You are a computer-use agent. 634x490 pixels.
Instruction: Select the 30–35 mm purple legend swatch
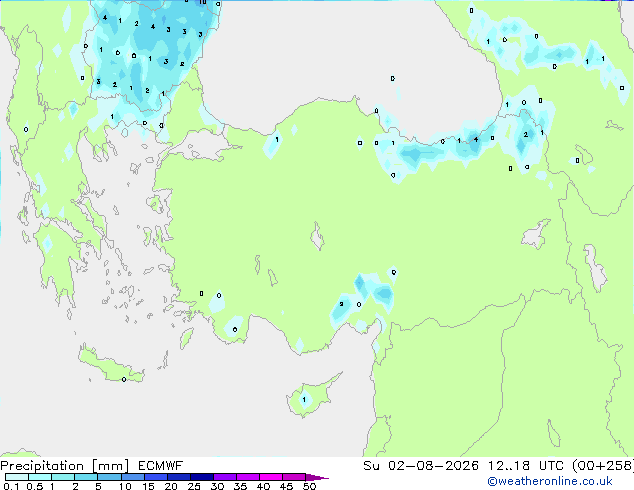(x=224, y=477)
